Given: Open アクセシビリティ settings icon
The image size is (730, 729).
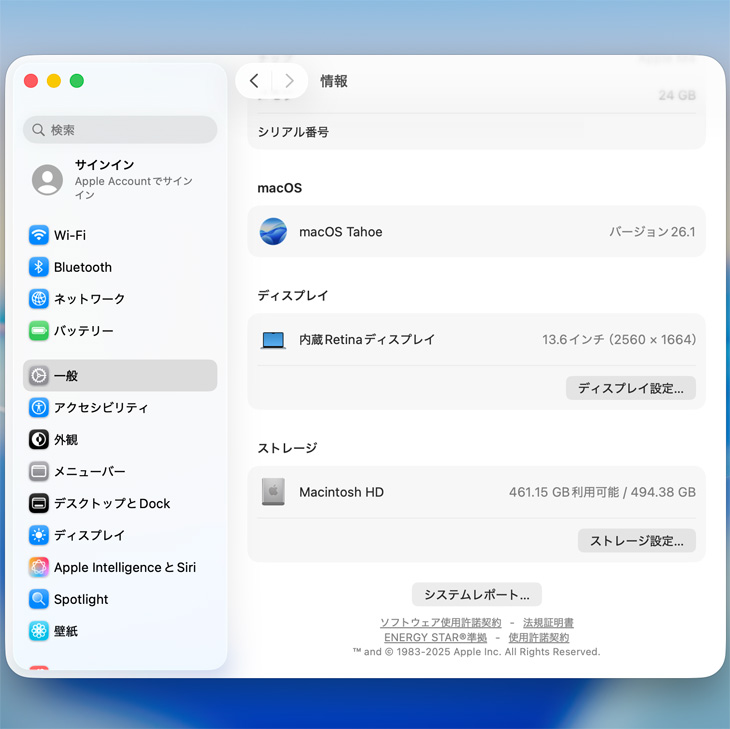Looking at the screenshot, I should (39, 408).
